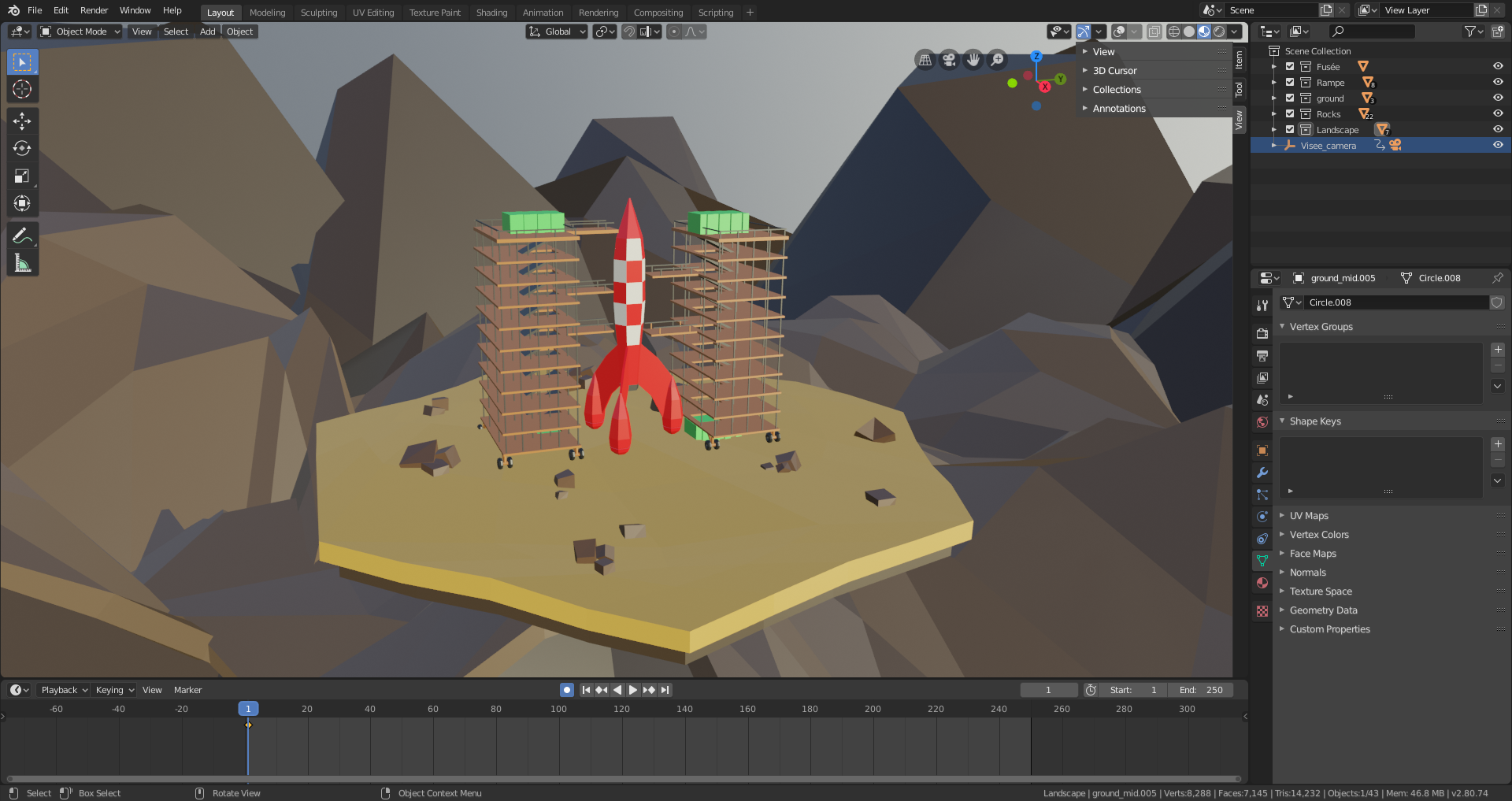This screenshot has width=1512, height=801.
Task: Open the Physics properties tab
Action: point(1262,517)
